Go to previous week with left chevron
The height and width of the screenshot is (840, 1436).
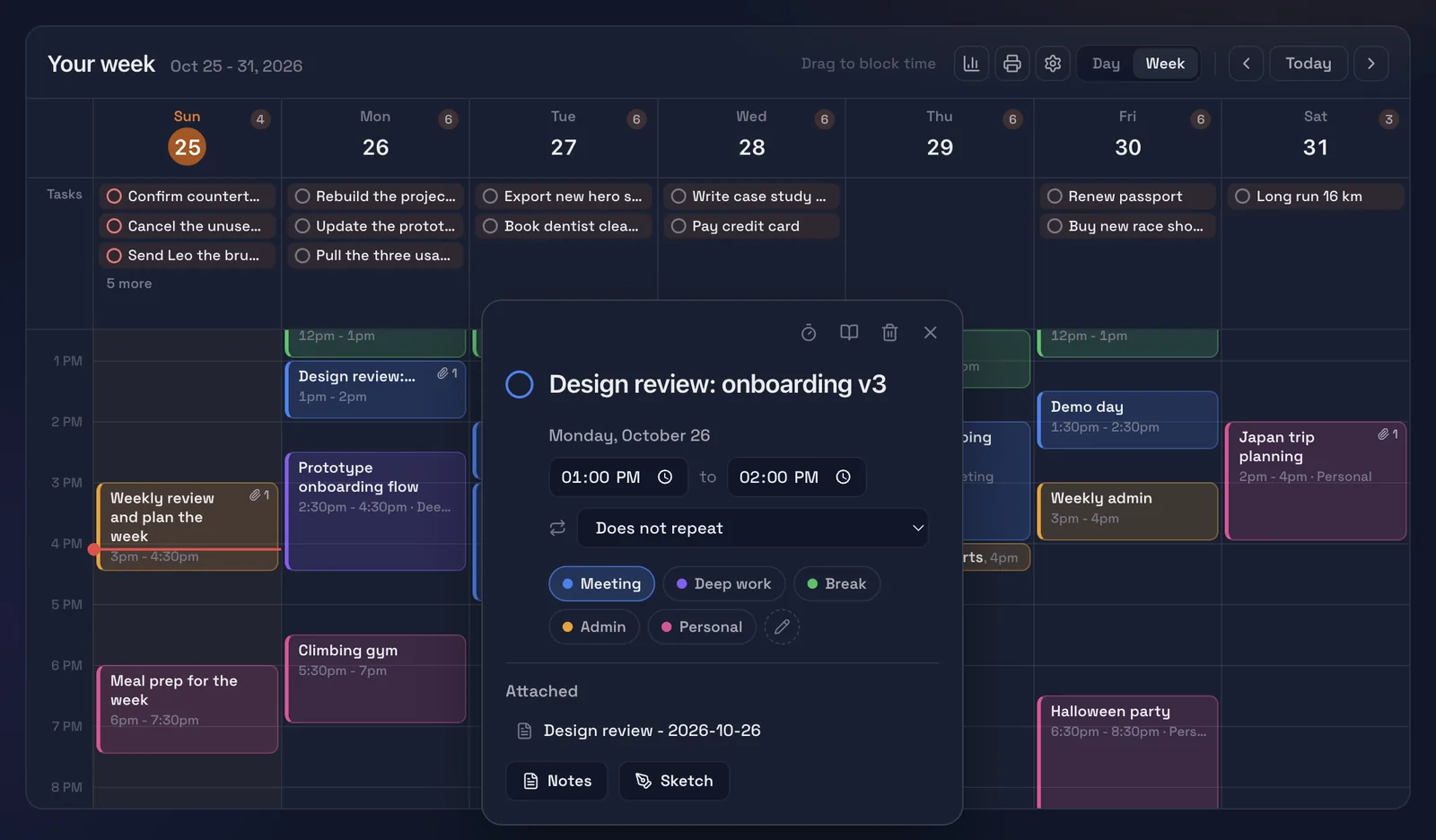coord(1246,64)
